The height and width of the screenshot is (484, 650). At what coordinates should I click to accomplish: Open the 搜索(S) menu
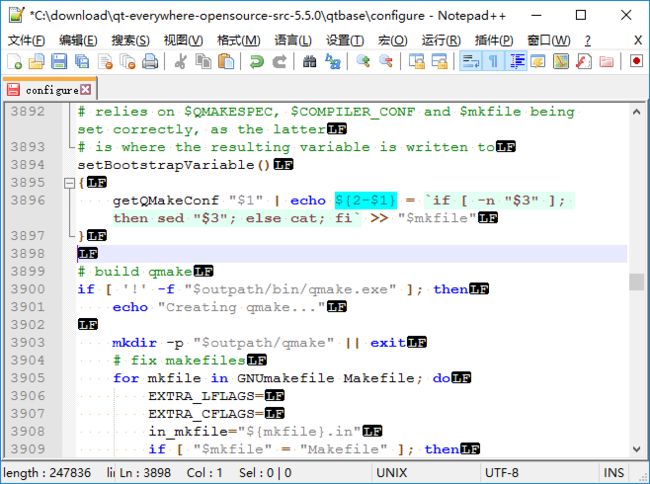[130, 40]
